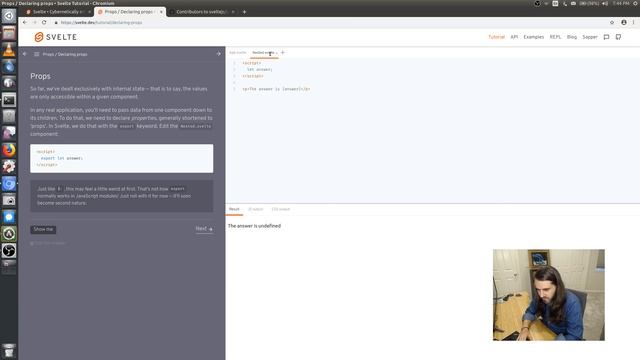Switch to the CSS output tab
Screen dimensions: 640x360
[280, 209]
